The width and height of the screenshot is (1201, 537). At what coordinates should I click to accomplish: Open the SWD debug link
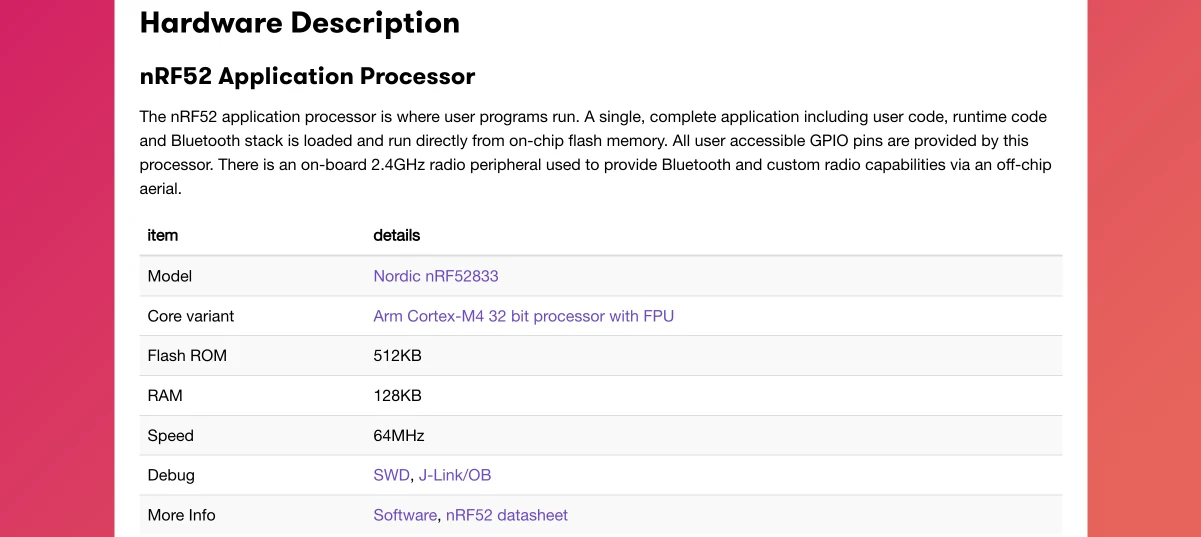tap(391, 475)
